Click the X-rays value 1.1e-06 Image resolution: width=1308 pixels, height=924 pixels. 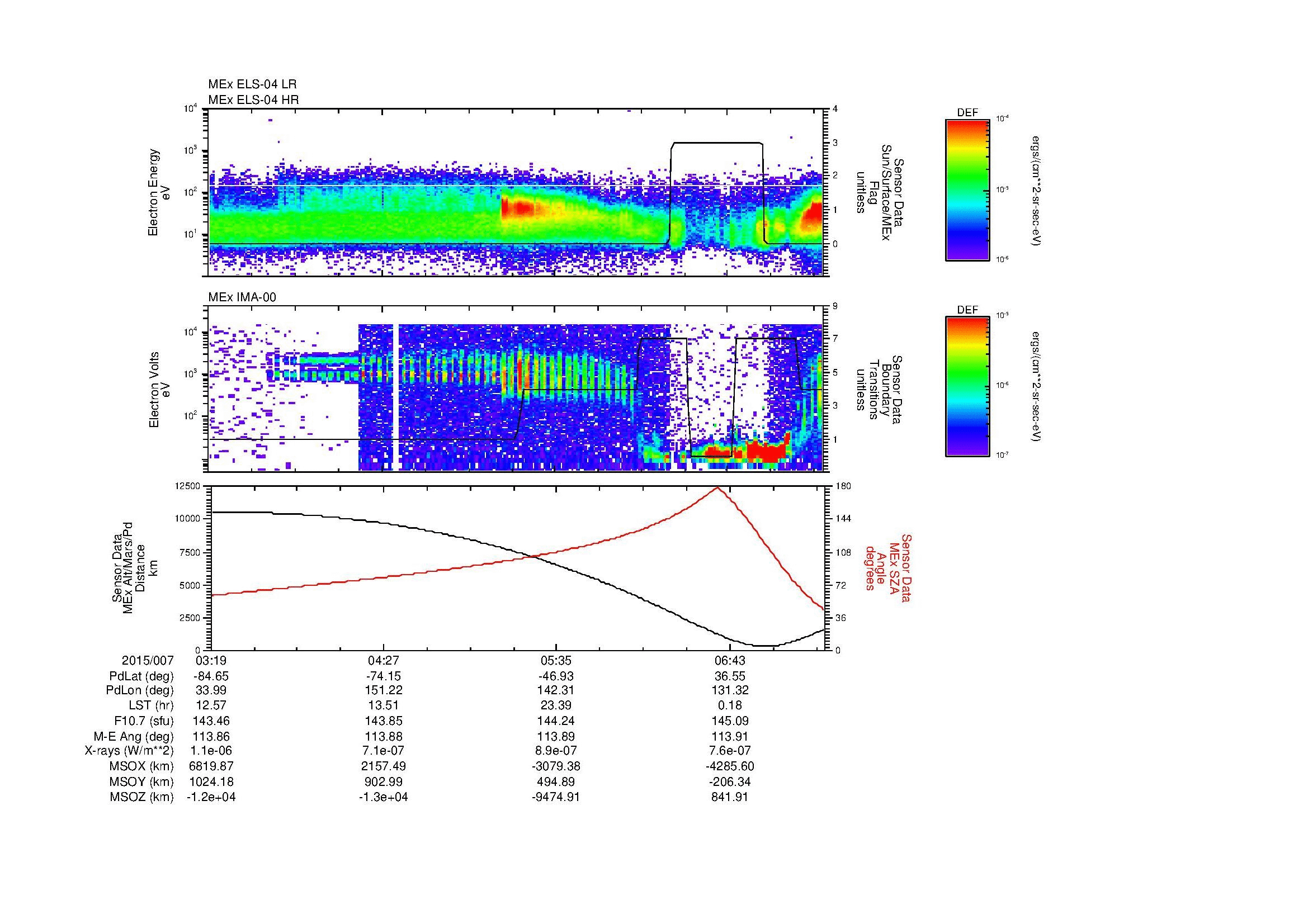(x=211, y=751)
